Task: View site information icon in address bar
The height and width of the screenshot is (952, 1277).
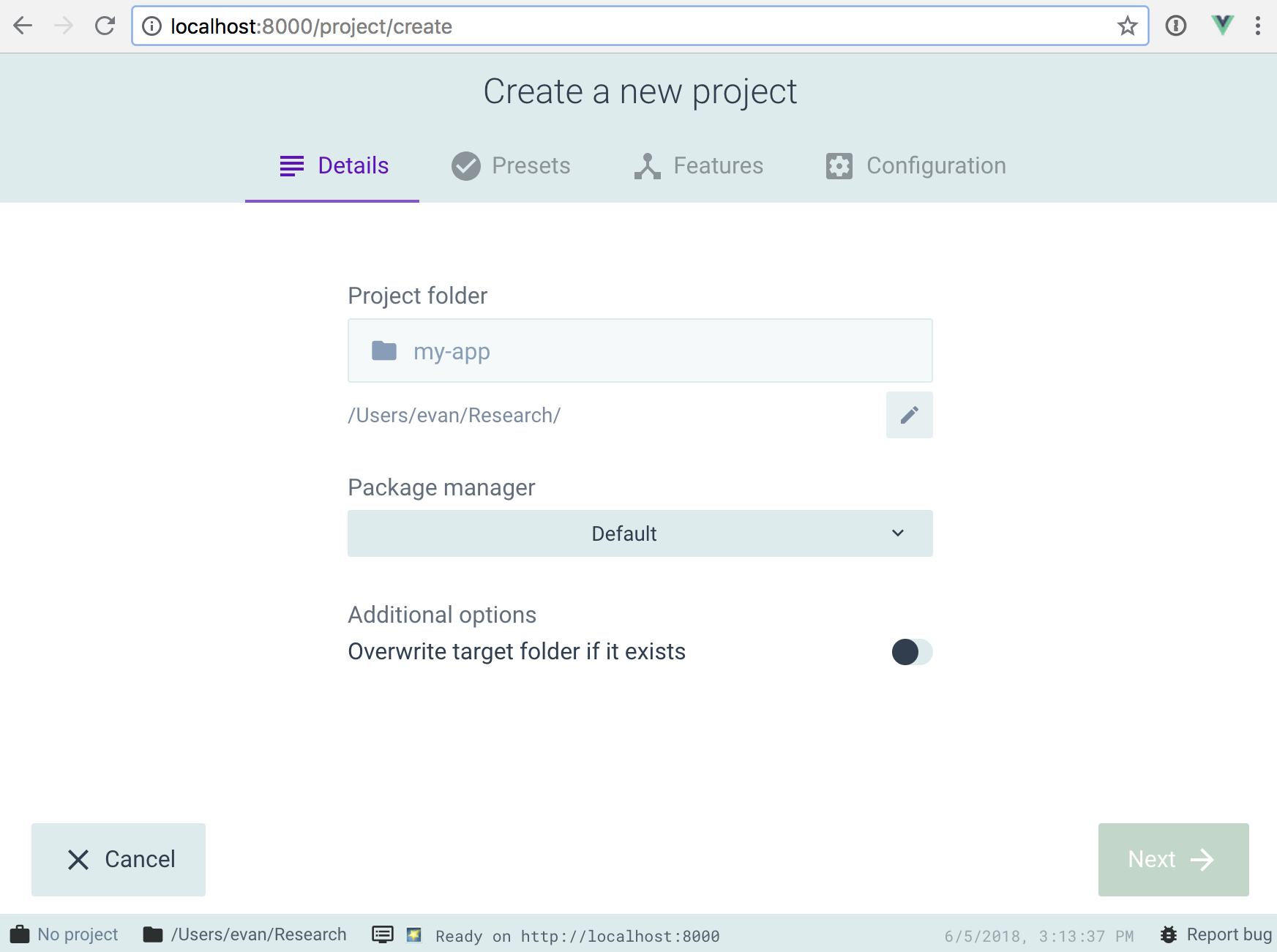Action: [151, 26]
